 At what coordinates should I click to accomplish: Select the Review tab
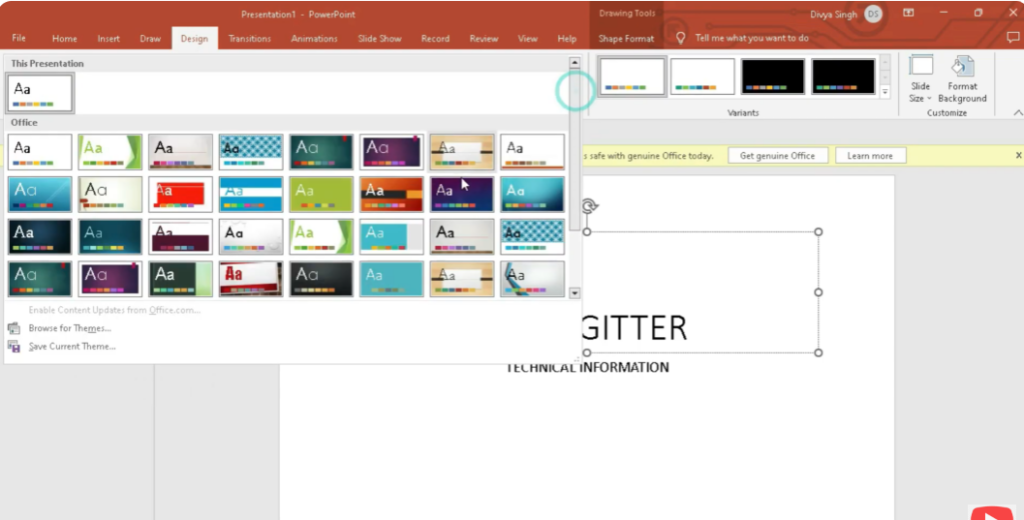483,39
